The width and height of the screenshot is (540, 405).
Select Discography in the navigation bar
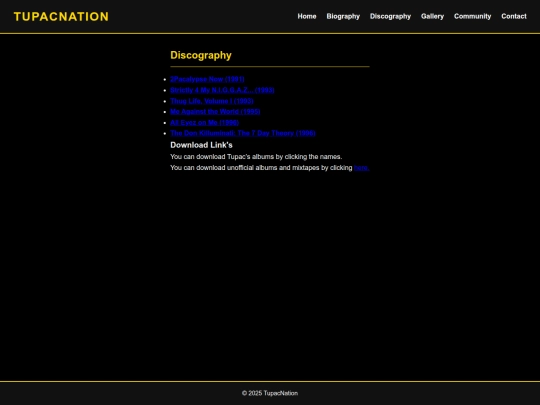click(x=390, y=16)
